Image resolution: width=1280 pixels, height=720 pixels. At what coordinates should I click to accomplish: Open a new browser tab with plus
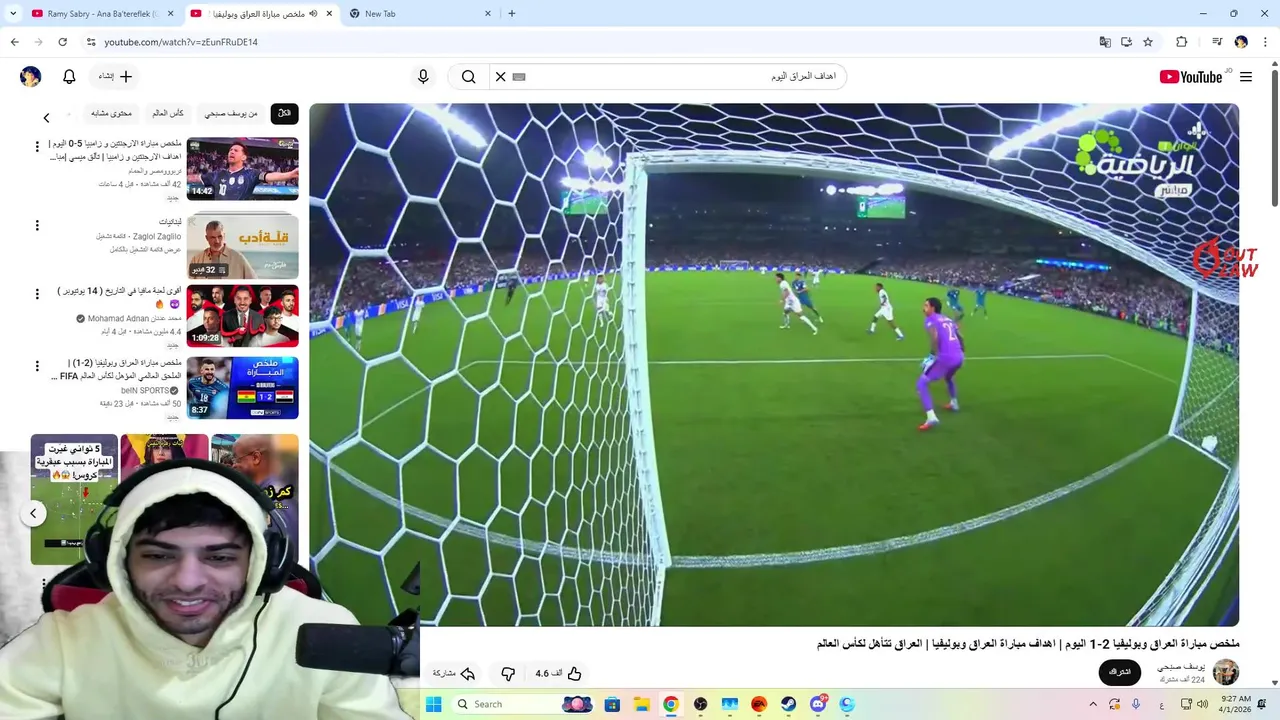click(x=512, y=14)
